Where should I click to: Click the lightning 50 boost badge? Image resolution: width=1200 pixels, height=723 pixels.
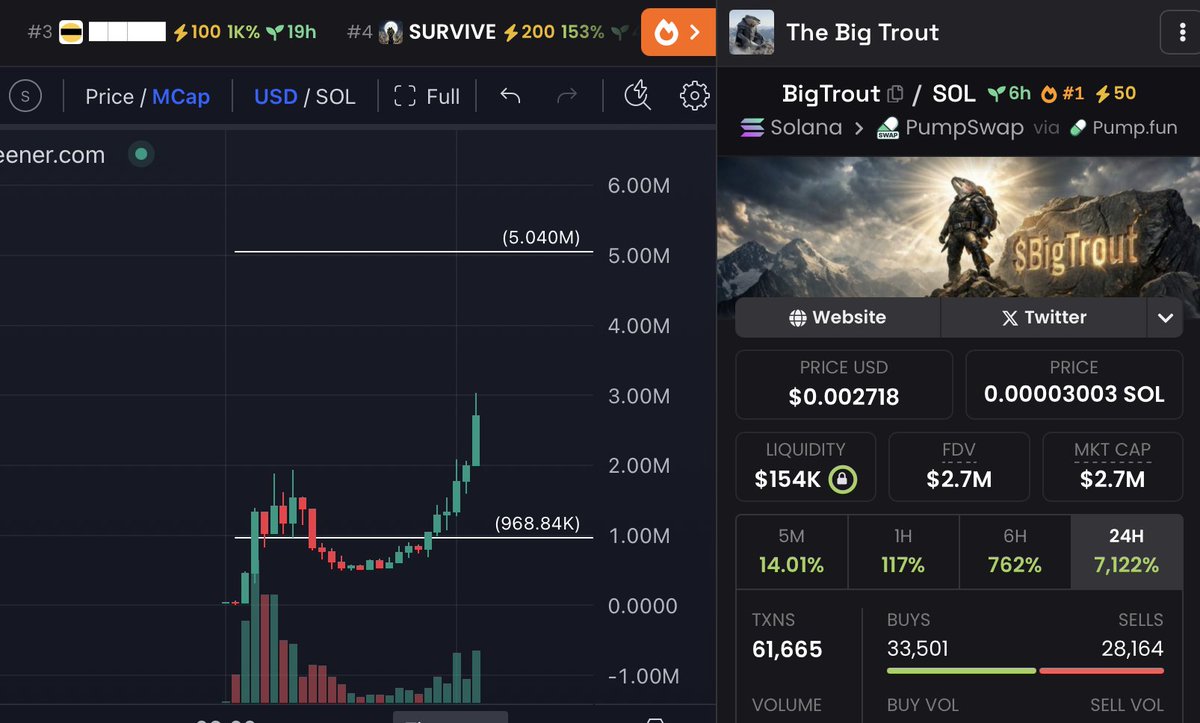(1115, 94)
